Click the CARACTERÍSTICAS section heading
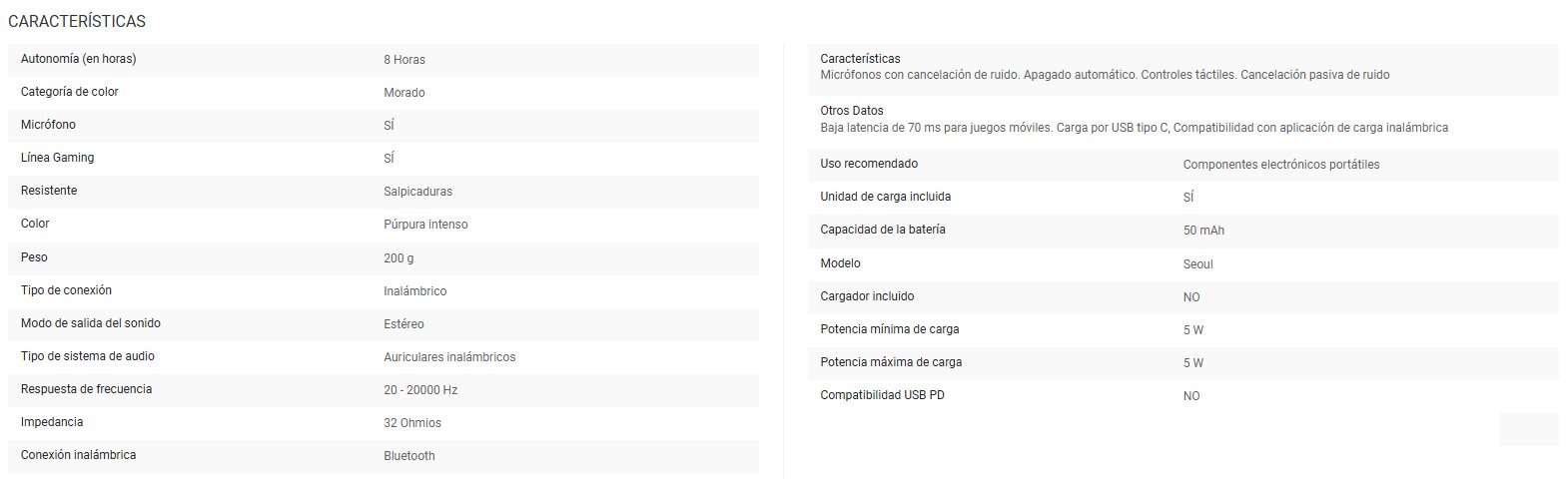 point(77,21)
